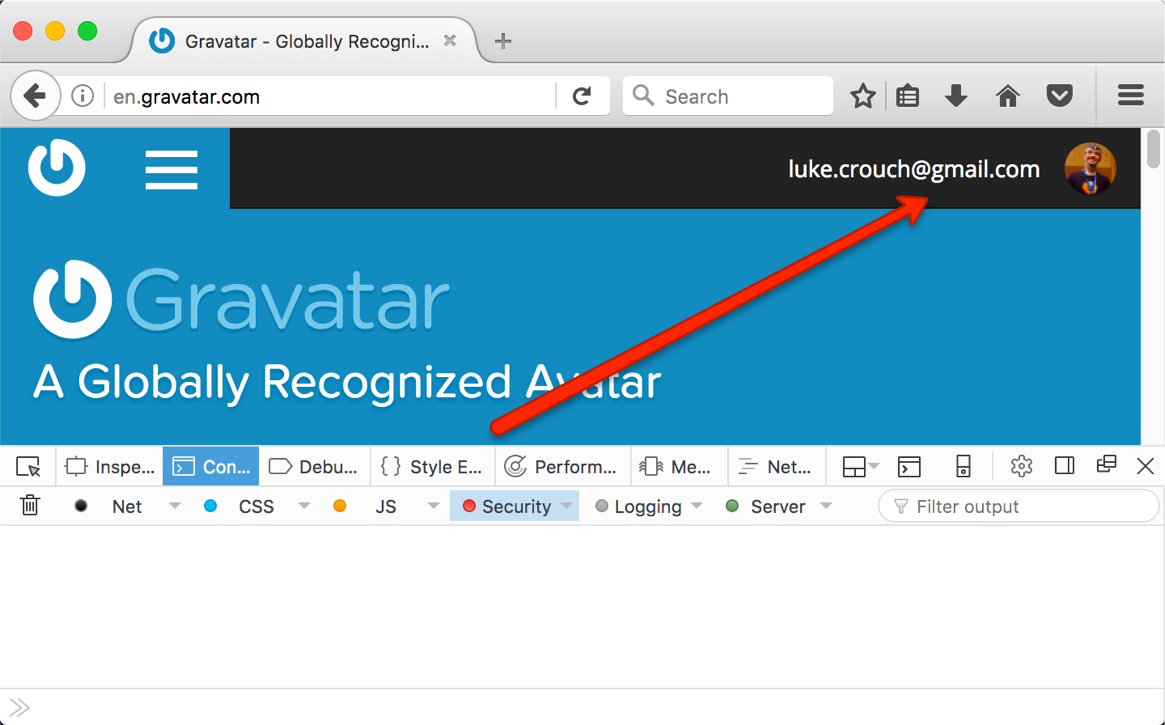Select the element picker tool in DevTools
The width and height of the screenshot is (1165, 725).
point(28,466)
